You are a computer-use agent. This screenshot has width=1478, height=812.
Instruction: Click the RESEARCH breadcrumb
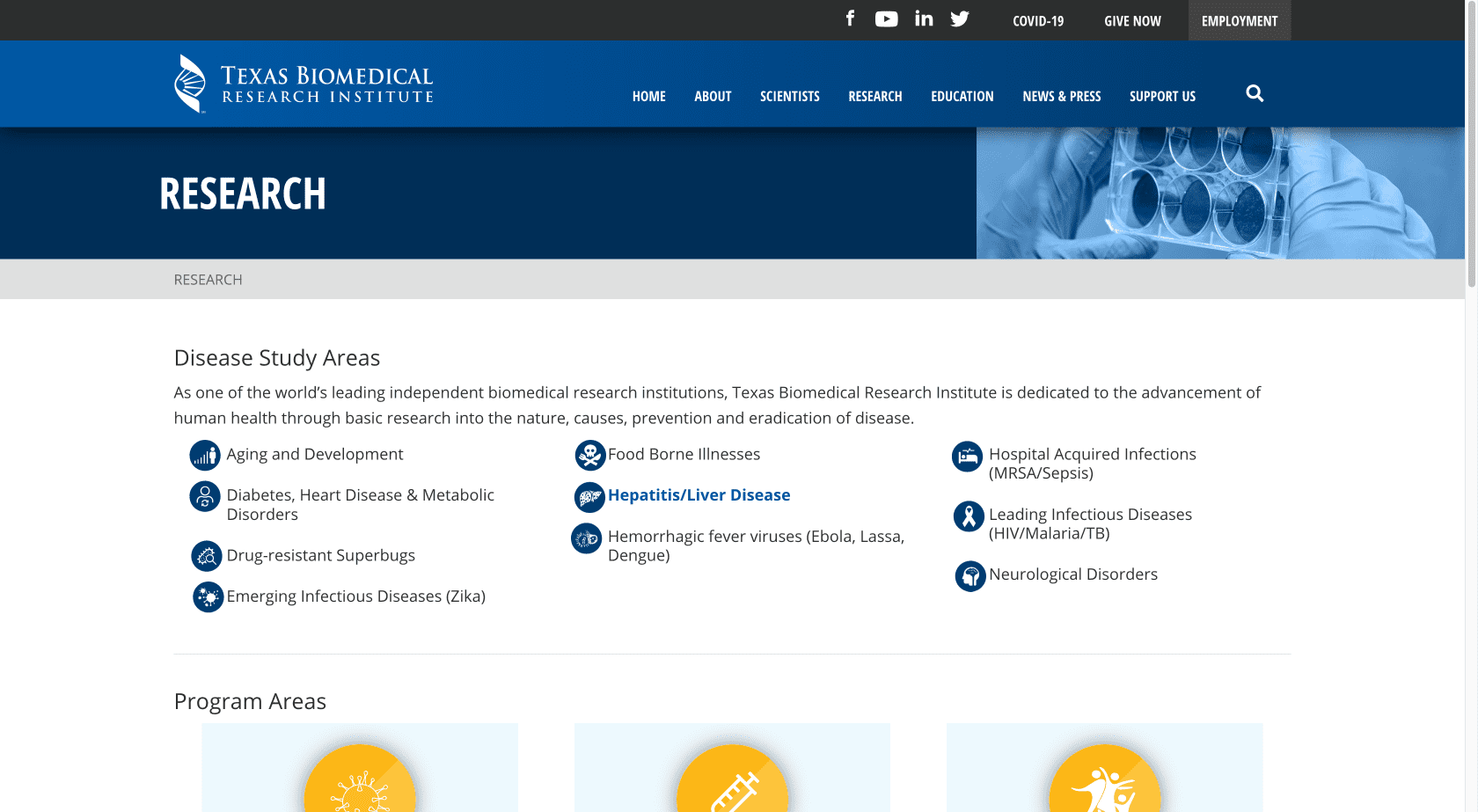(208, 280)
